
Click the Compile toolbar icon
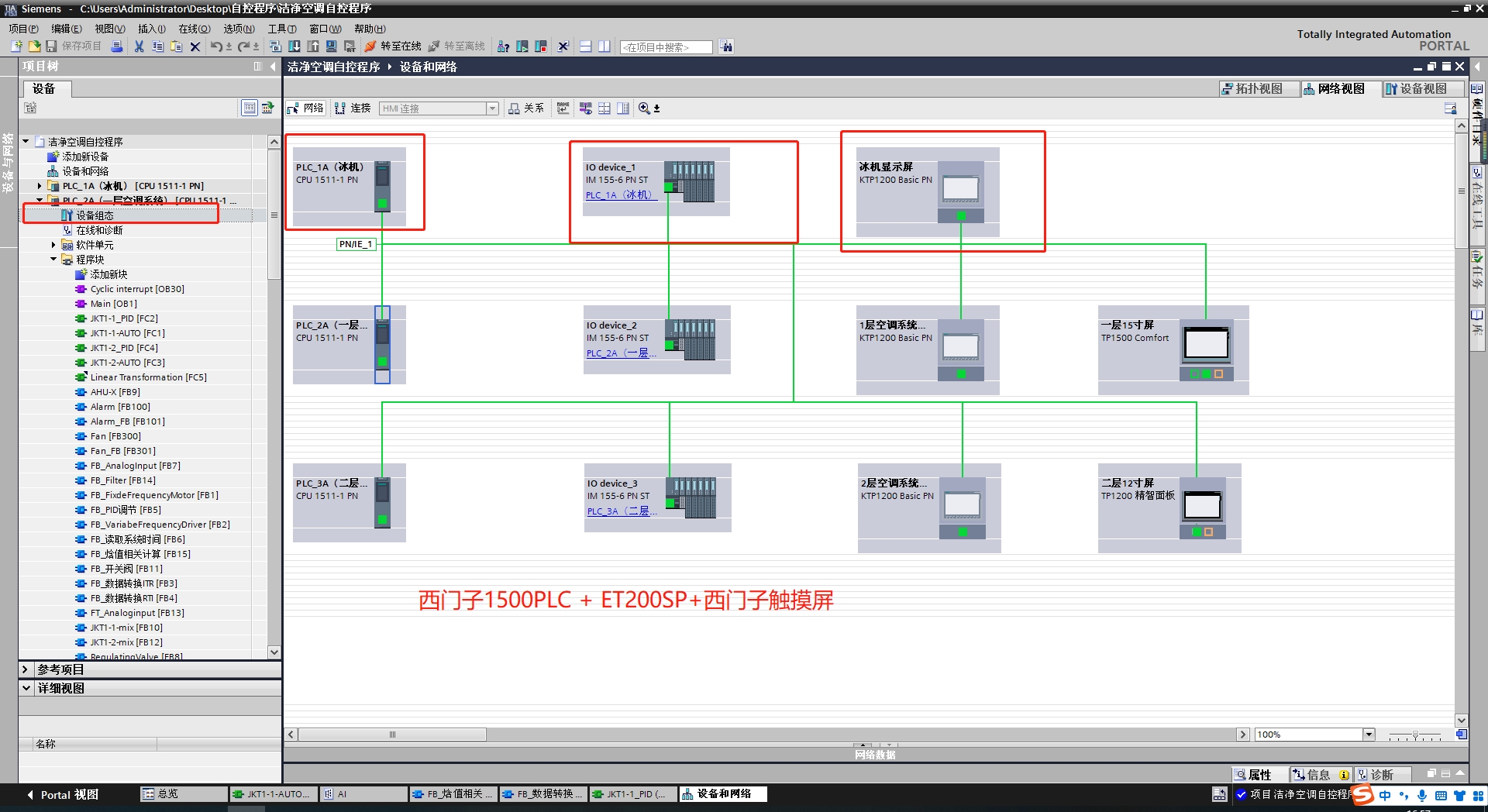pyautogui.click(x=275, y=46)
